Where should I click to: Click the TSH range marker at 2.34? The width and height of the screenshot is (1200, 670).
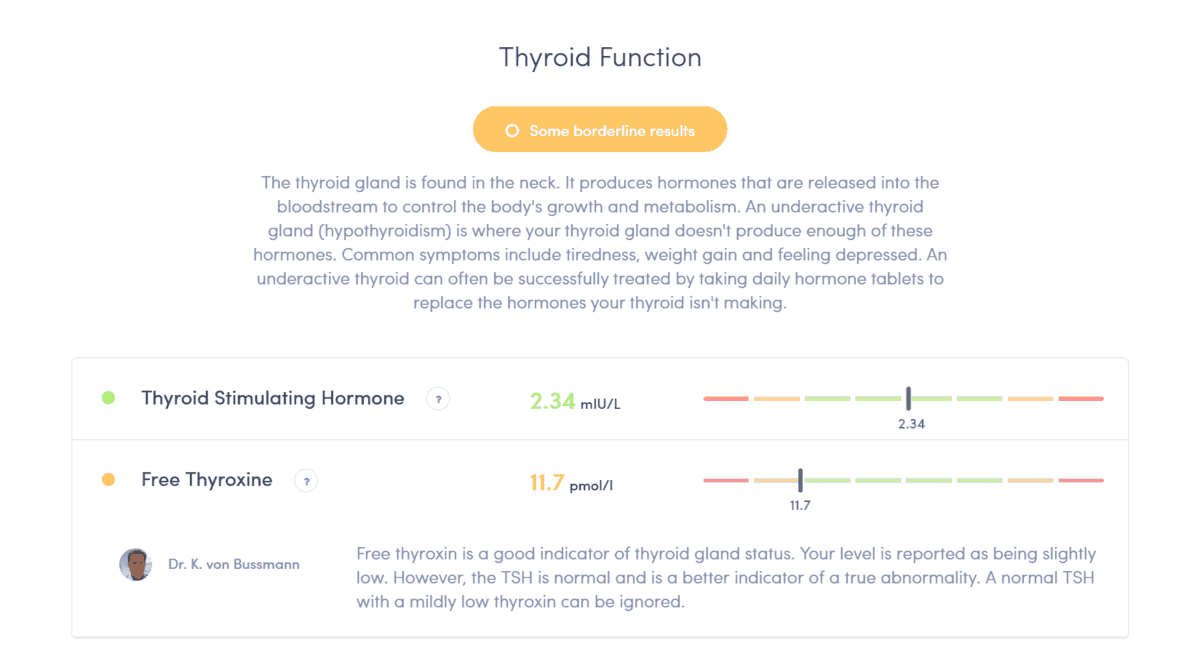point(908,398)
